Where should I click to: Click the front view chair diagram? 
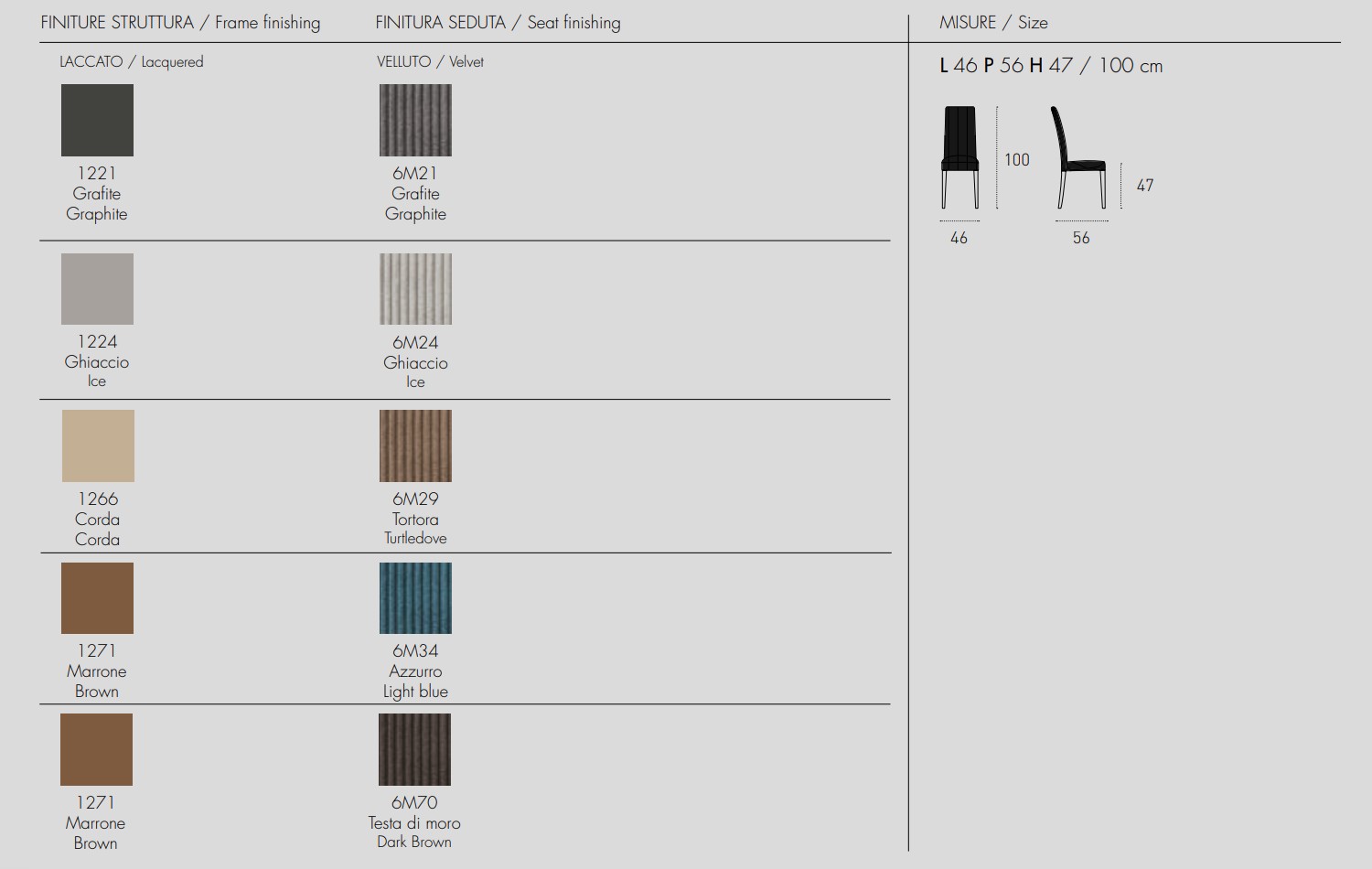(959, 156)
